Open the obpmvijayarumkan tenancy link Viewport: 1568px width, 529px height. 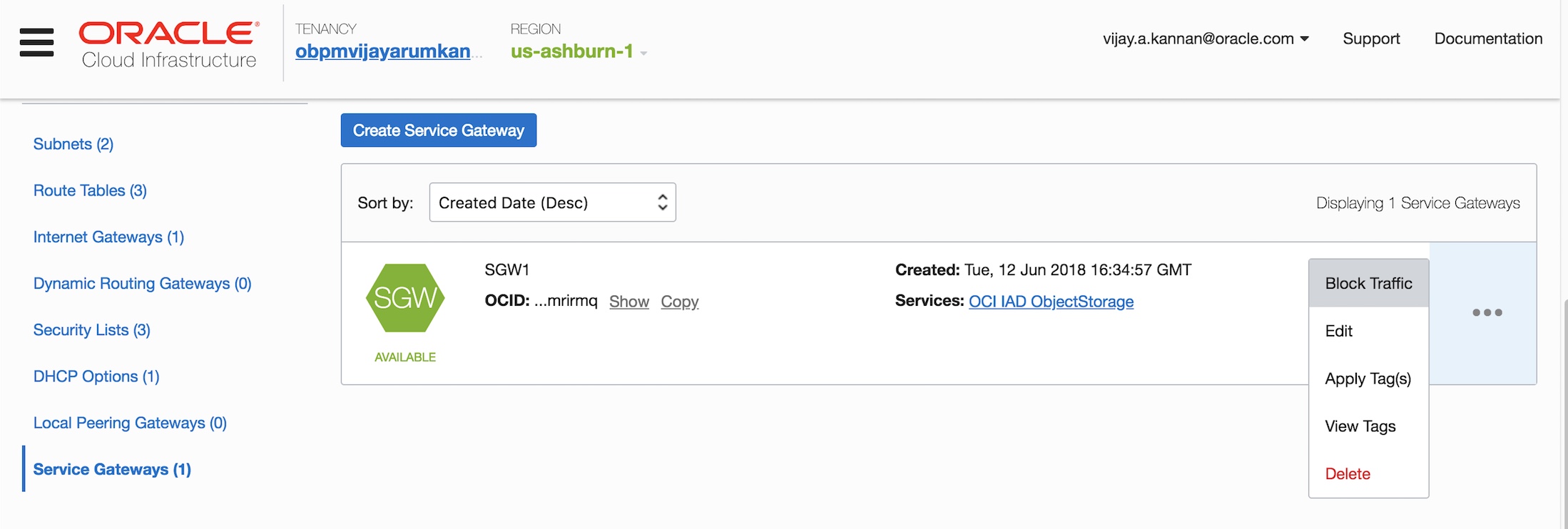coord(383,51)
